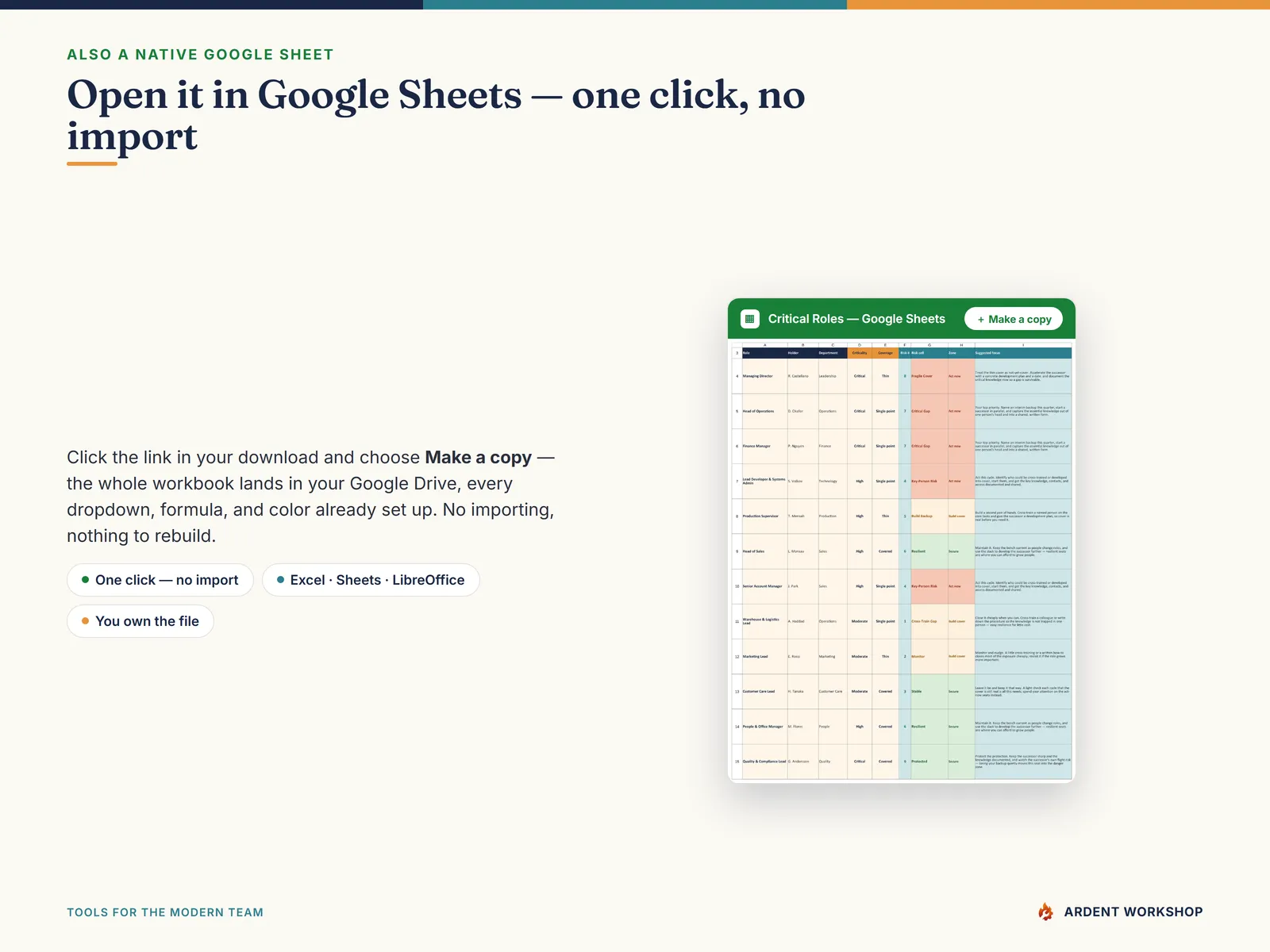Click the 'Stable' risk cell
Viewport: 1270px width, 952px height.
pos(929,691)
